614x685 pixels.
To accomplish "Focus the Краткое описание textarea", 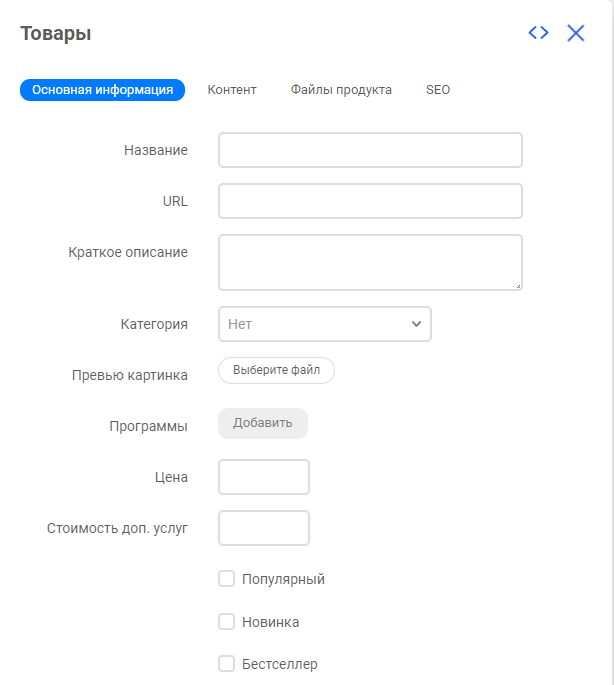I will point(370,262).
